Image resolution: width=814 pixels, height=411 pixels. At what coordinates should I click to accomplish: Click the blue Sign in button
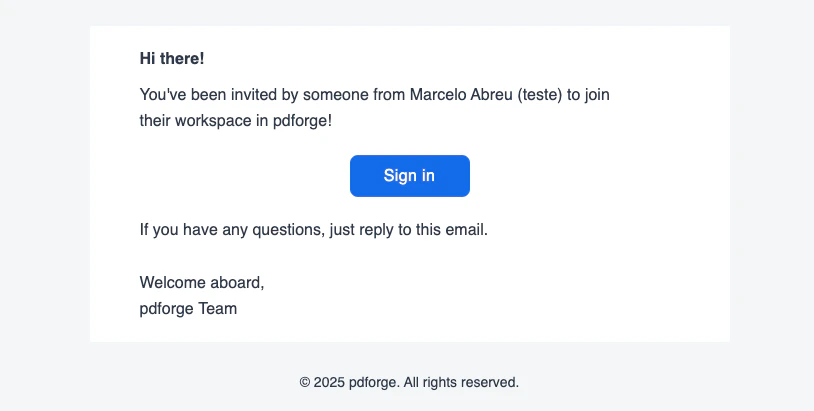click(410, 176)
